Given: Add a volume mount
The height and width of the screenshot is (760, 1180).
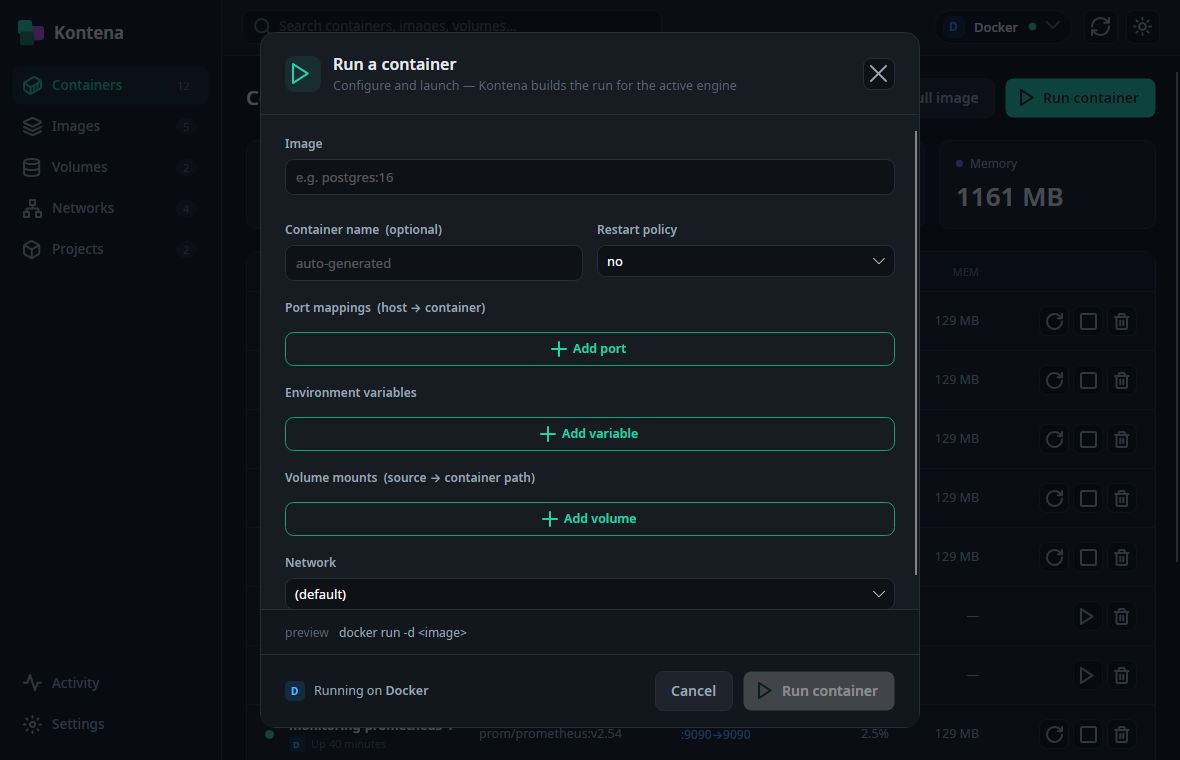Looking at the screenshot, I should pos(589,519).
